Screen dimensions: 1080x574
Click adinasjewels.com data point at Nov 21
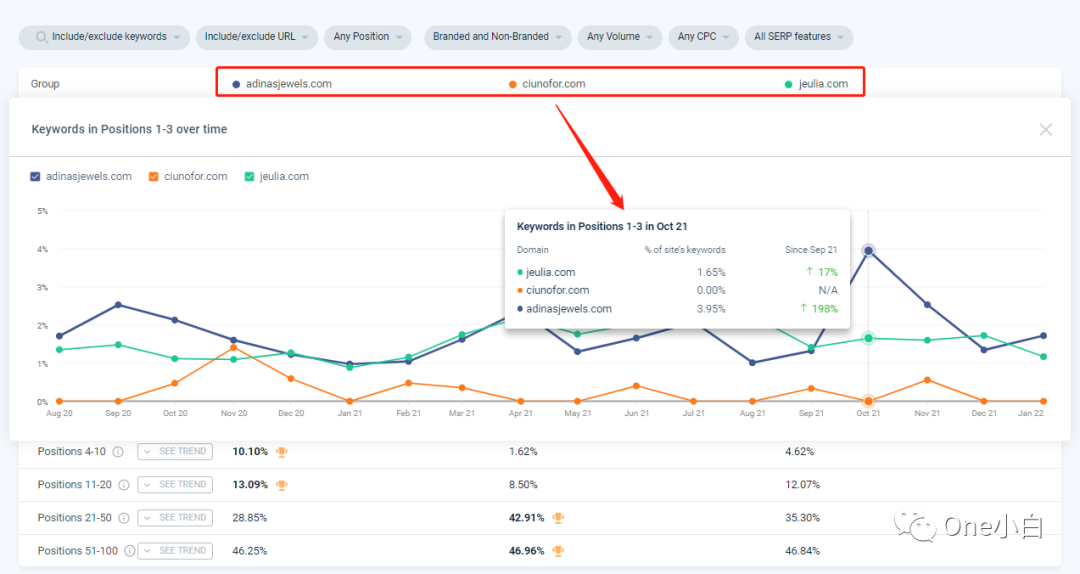click(927, 305)
